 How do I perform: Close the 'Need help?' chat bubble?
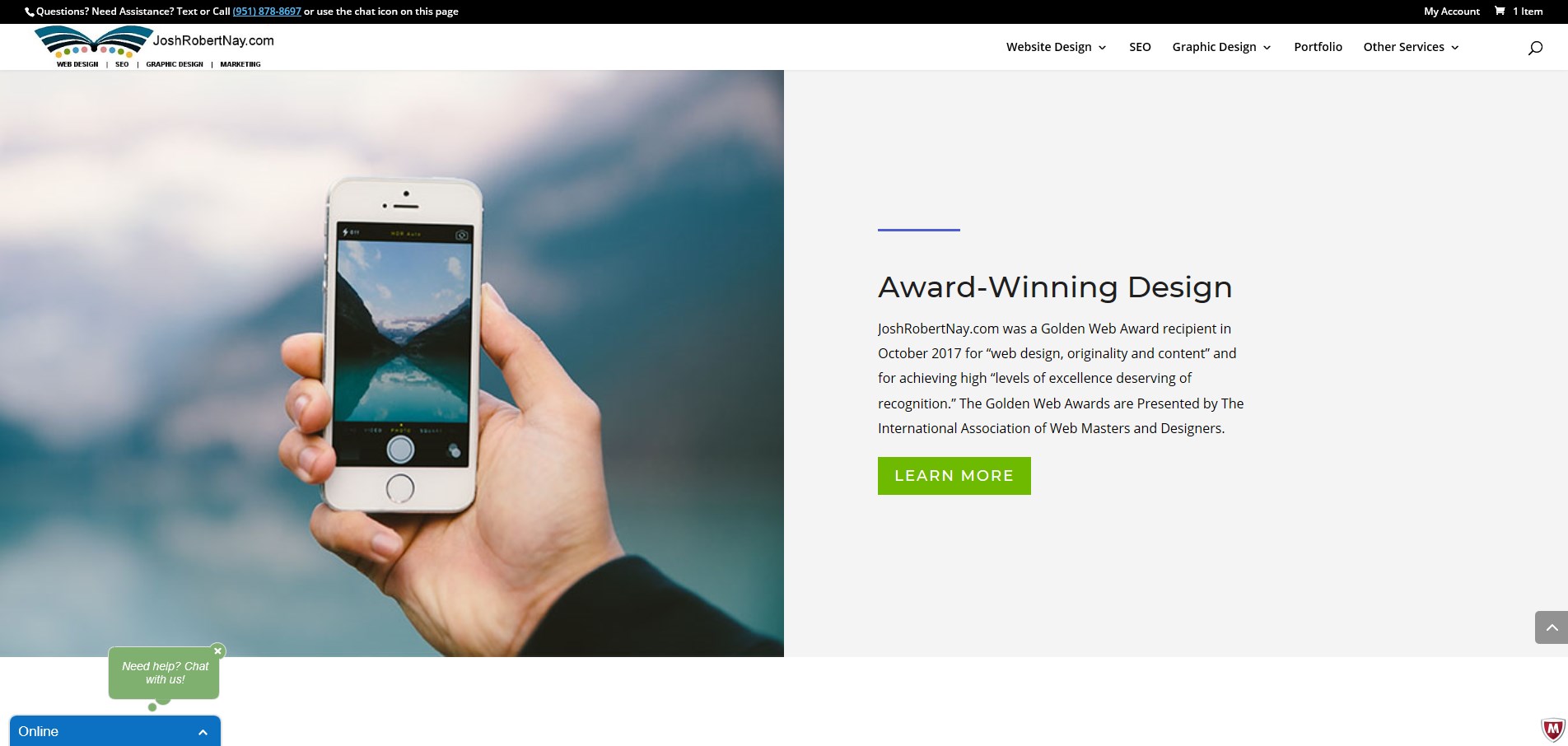217,651
